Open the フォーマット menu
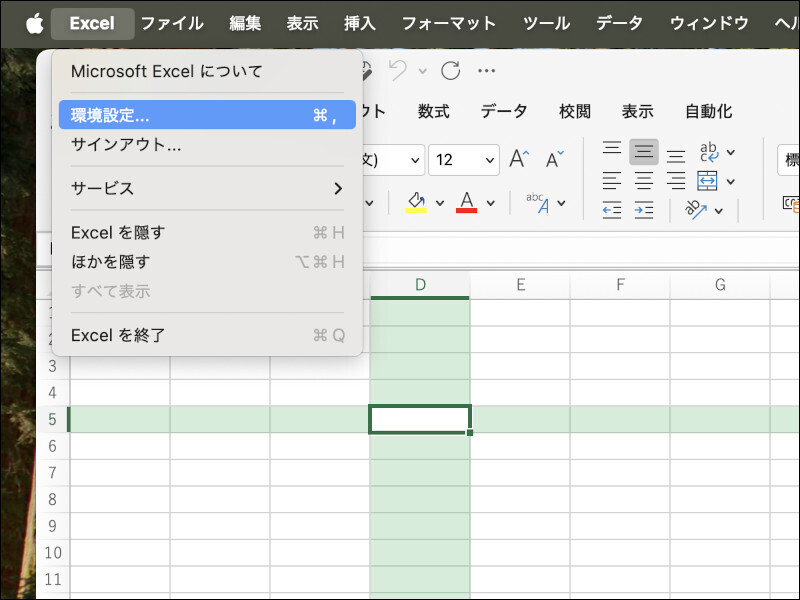The image size is (800, 600). tap(449, 23)
